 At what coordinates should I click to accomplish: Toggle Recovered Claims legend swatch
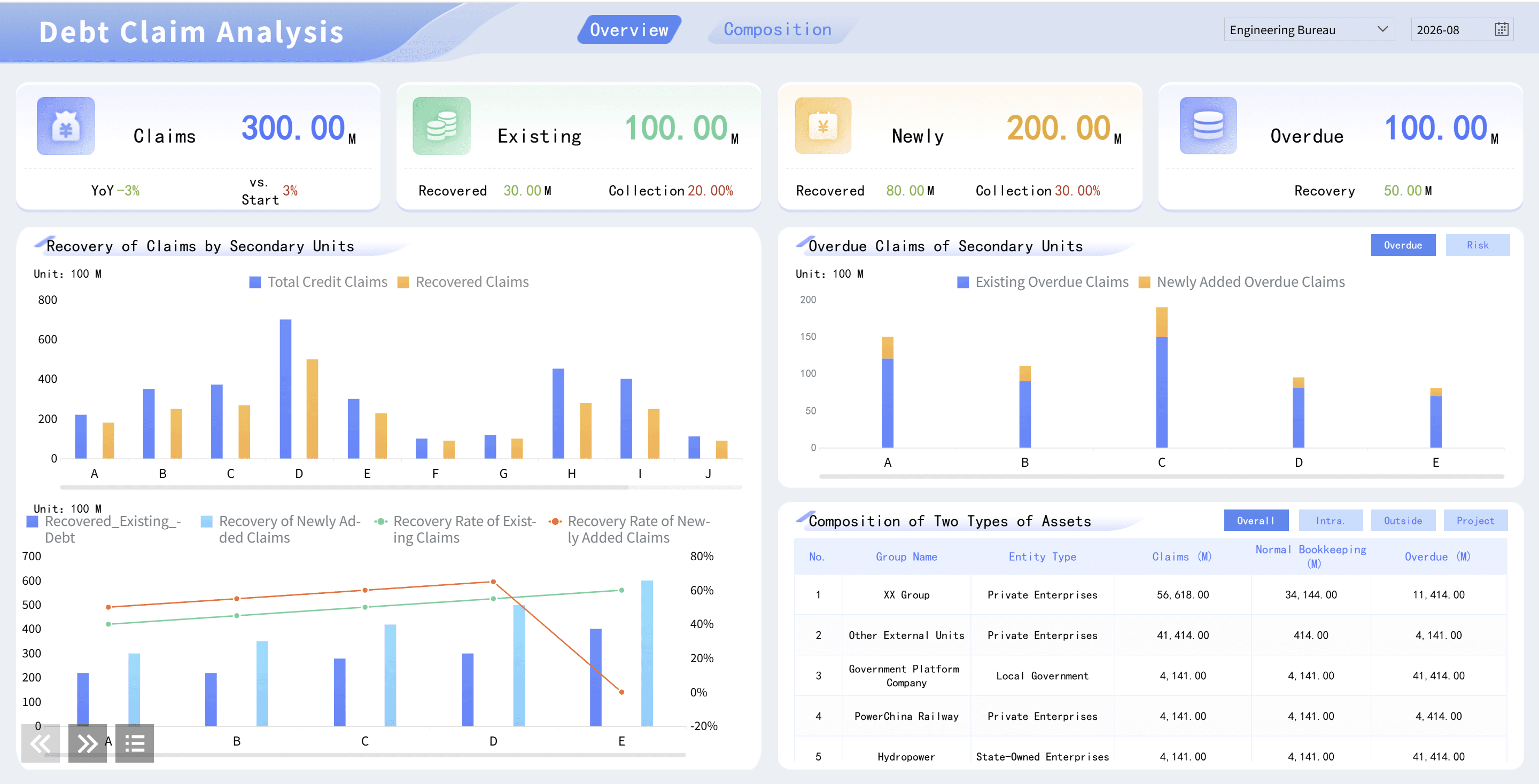point(403,283)
